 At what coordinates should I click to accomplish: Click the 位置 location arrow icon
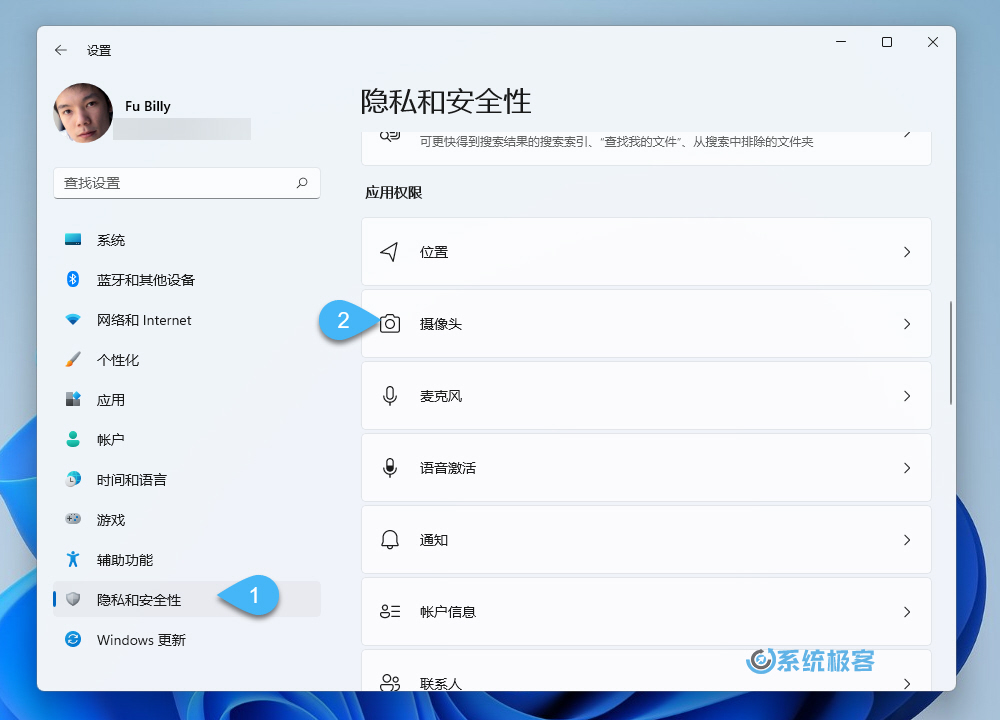(390, 252)
